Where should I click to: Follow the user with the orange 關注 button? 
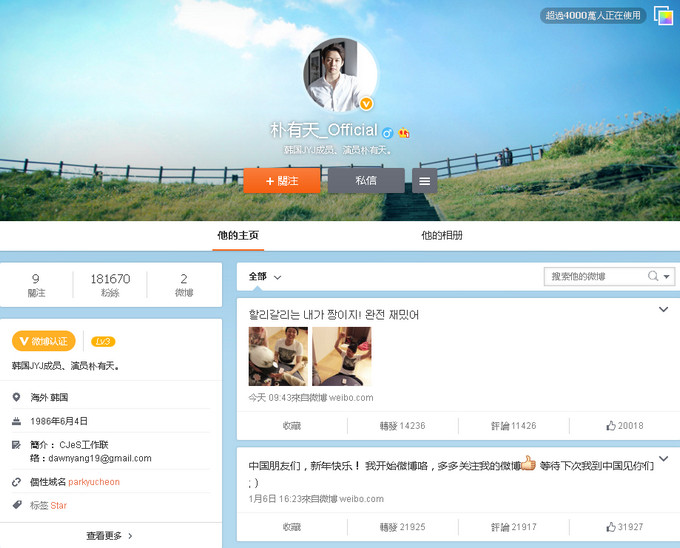pos(282,181)
